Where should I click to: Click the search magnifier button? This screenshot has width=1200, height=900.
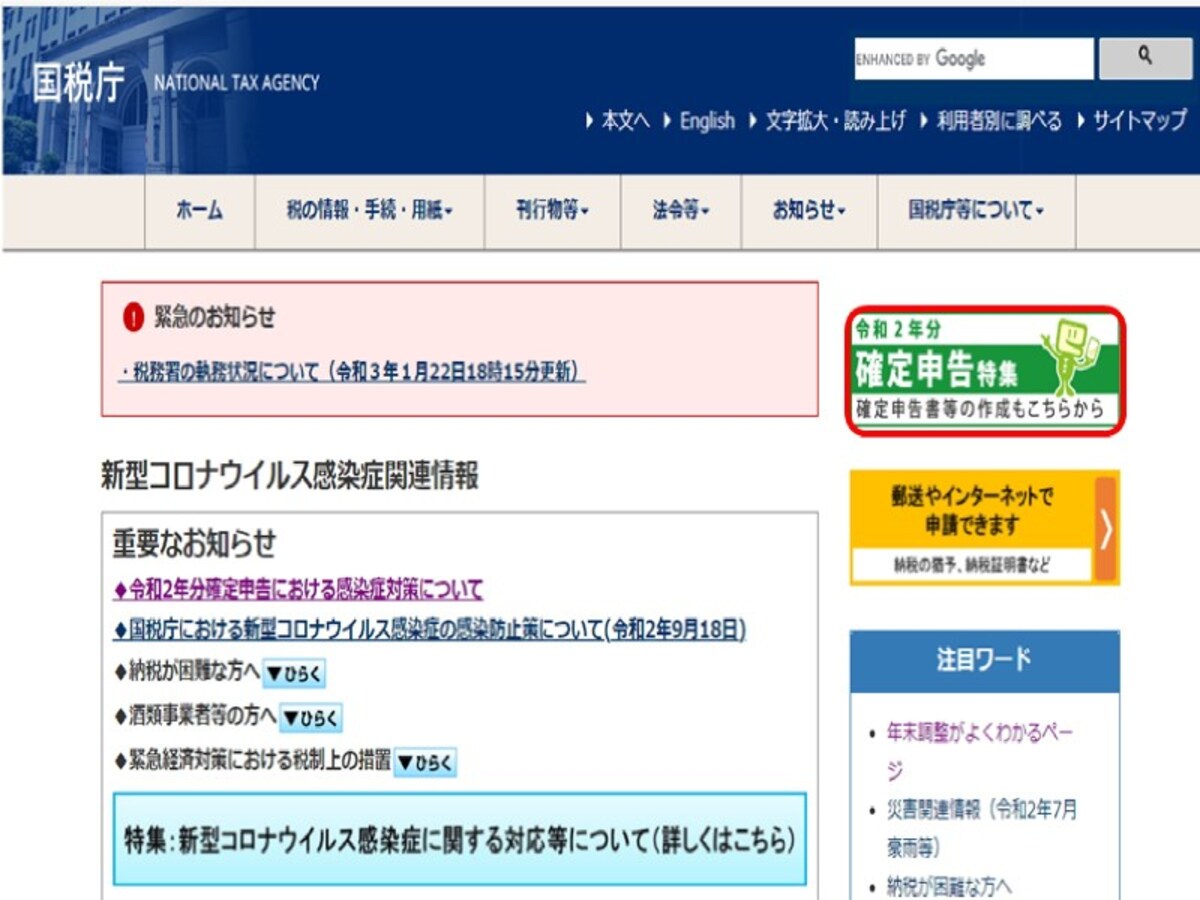[x=1145, y=59]
